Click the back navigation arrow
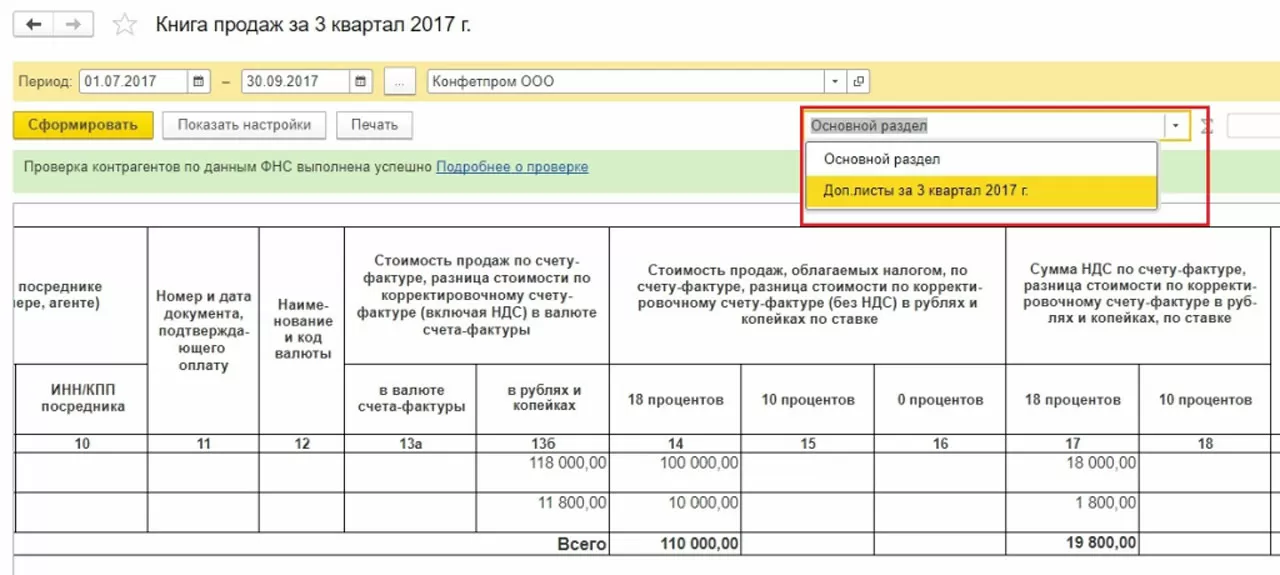1280x575 pixels. 33,25
